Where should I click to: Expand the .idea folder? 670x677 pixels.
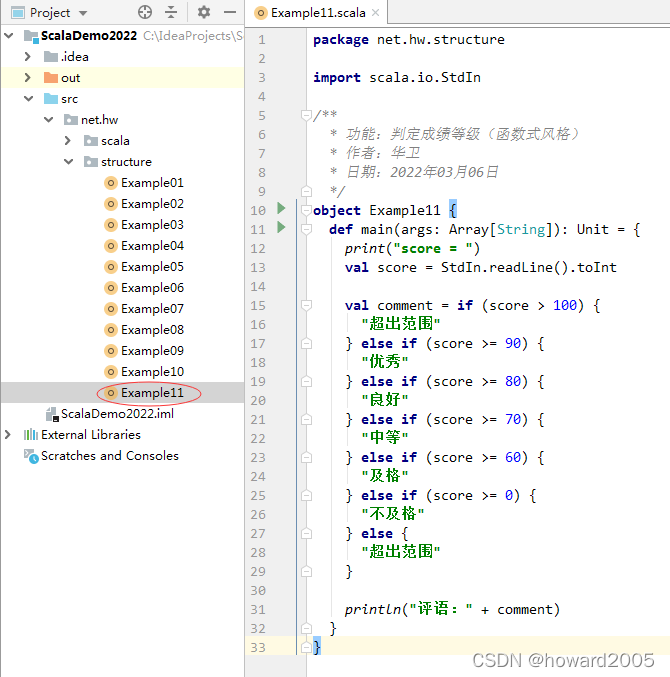point(28,57)
